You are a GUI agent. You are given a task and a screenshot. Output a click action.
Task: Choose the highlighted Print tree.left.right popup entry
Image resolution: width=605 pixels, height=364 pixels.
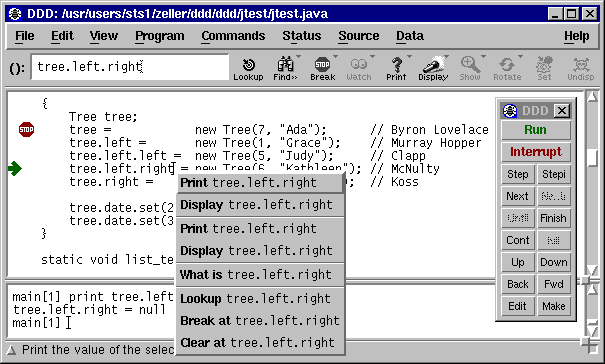point(260,183)
